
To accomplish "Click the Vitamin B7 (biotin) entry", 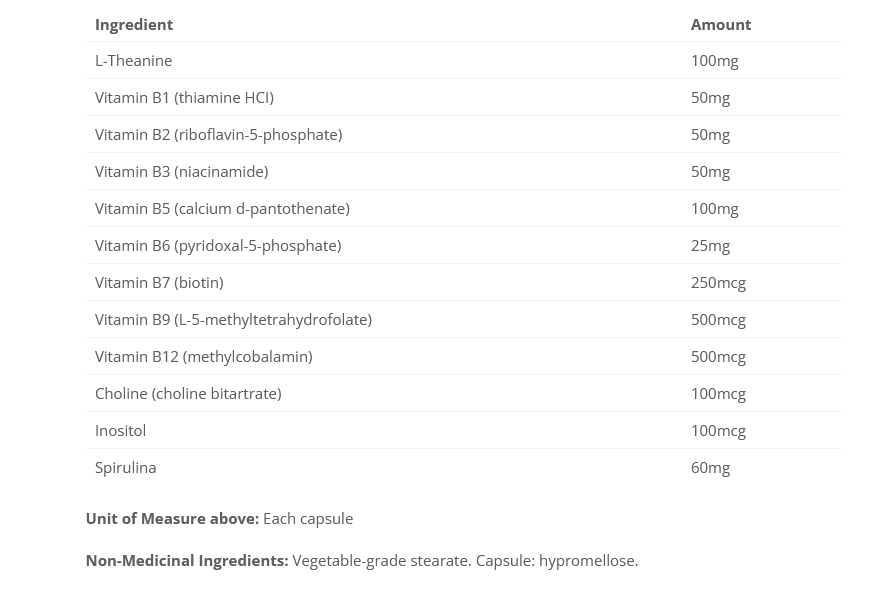I will 159,282.
